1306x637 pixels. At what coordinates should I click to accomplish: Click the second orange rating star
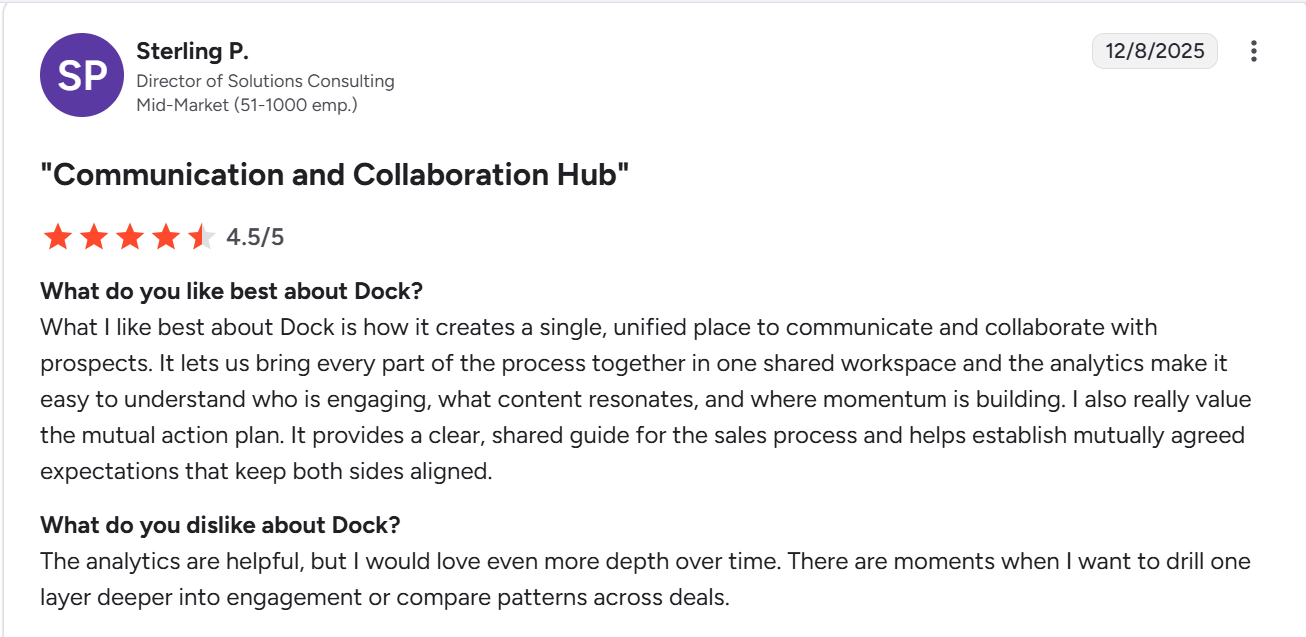(x=94, y=237)
